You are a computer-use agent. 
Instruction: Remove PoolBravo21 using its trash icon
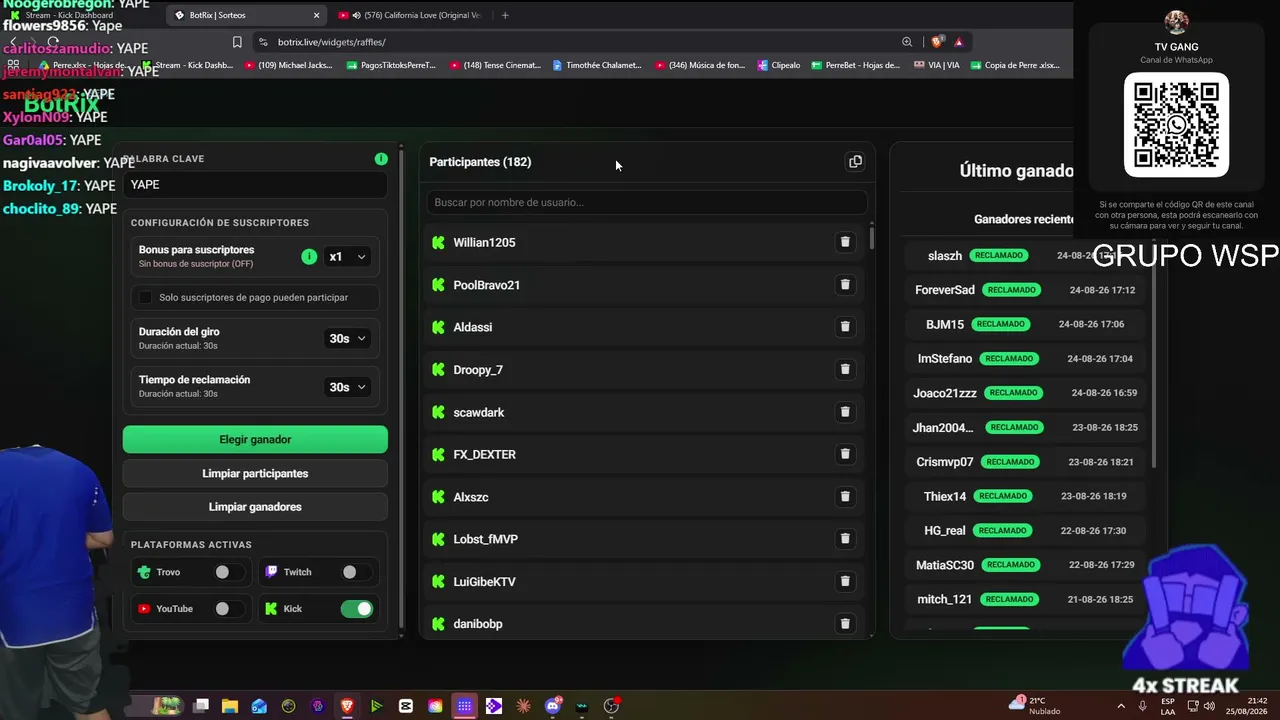point(845,285)
